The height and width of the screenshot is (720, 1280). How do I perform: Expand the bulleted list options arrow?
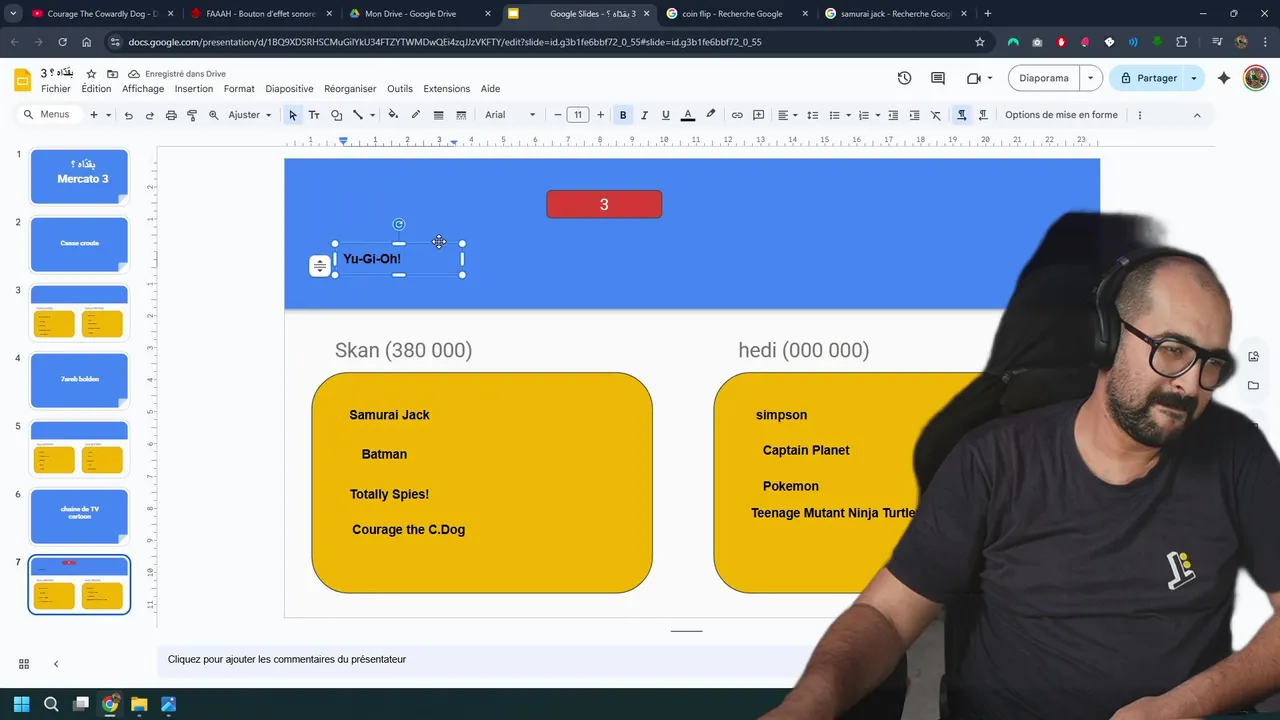point(848,115)
